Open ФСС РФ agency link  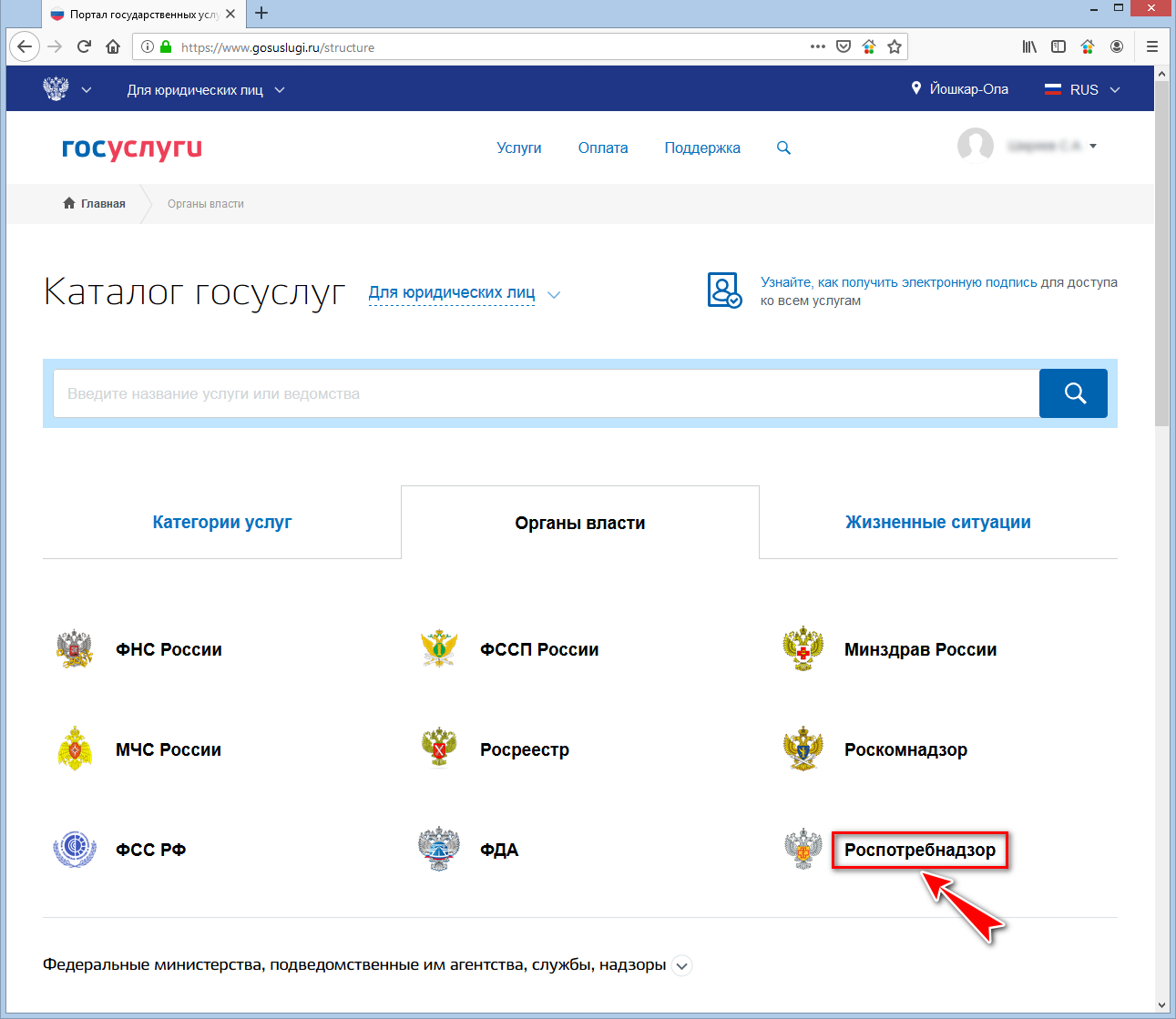coord(151,850)
